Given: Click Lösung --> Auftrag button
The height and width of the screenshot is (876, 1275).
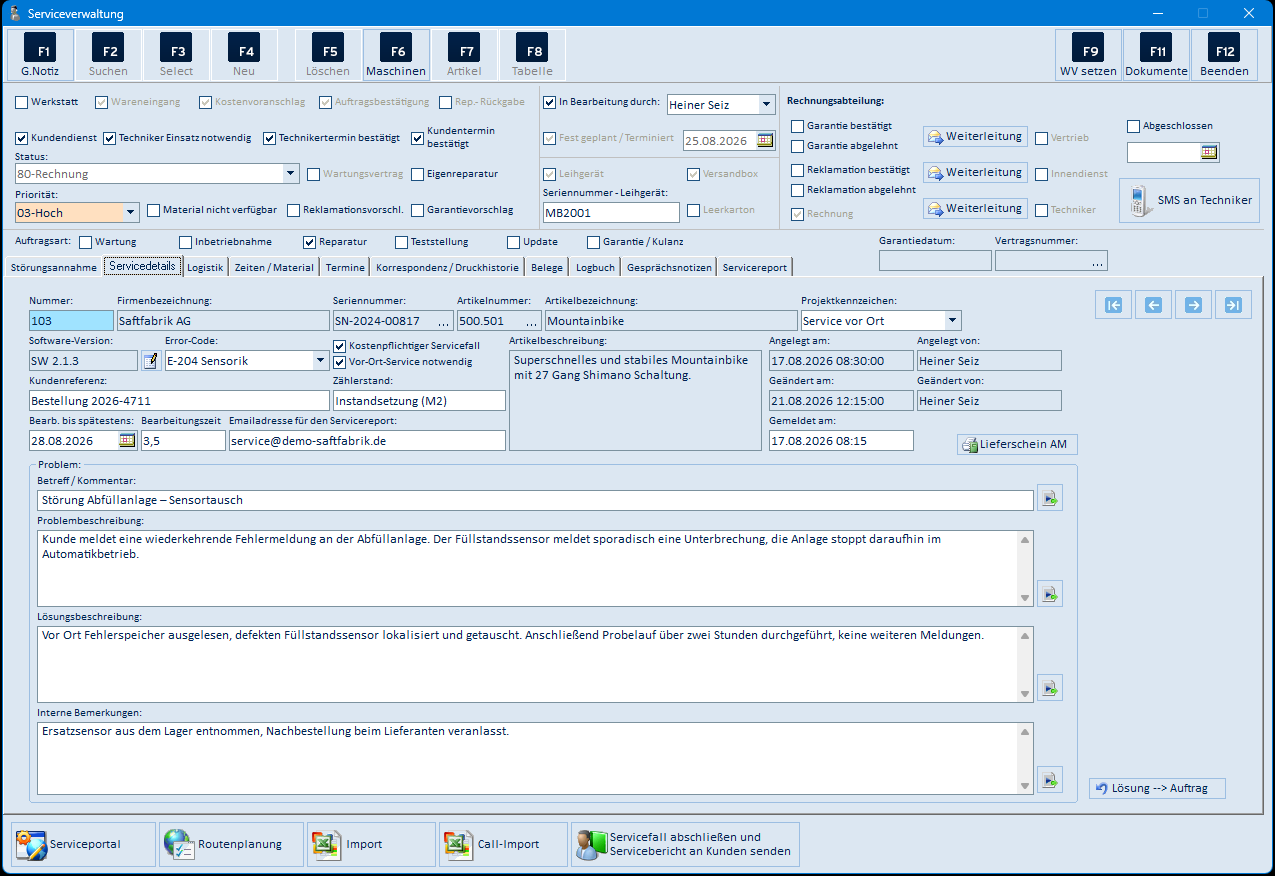Looking at the screenshot, I should point(1157,788).
